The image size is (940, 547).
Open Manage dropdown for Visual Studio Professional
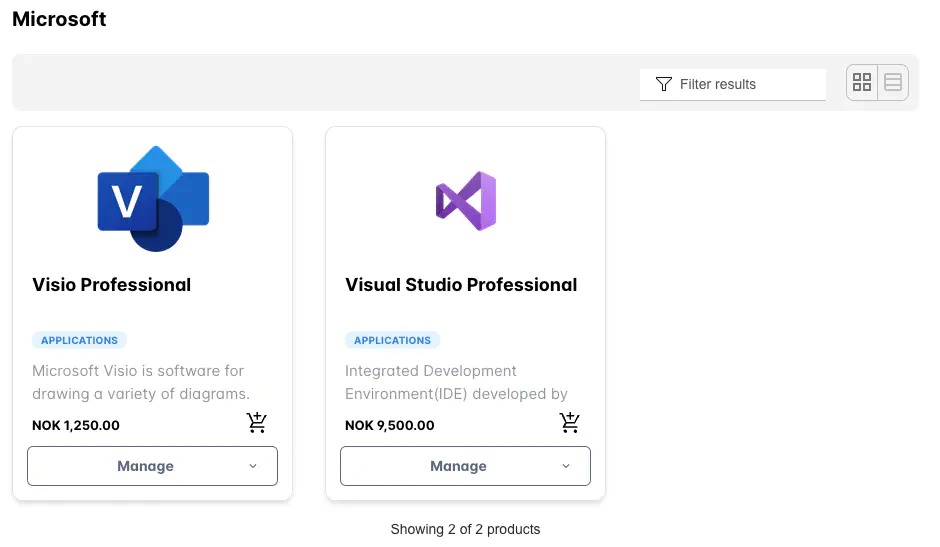pos(465,466)
